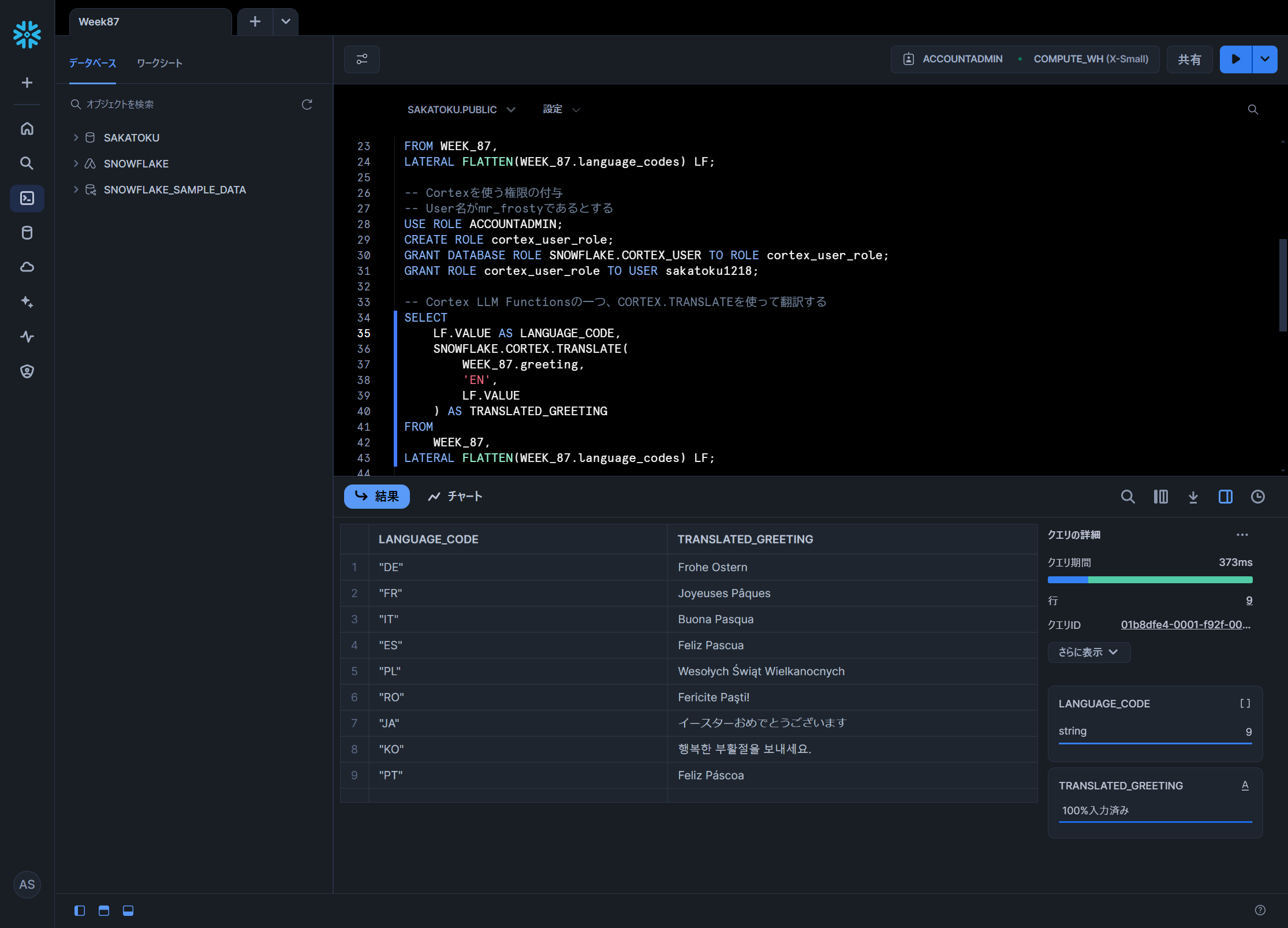Click the download results icon
This screenshot has height=928, width=1288.
click(1193, 497)
